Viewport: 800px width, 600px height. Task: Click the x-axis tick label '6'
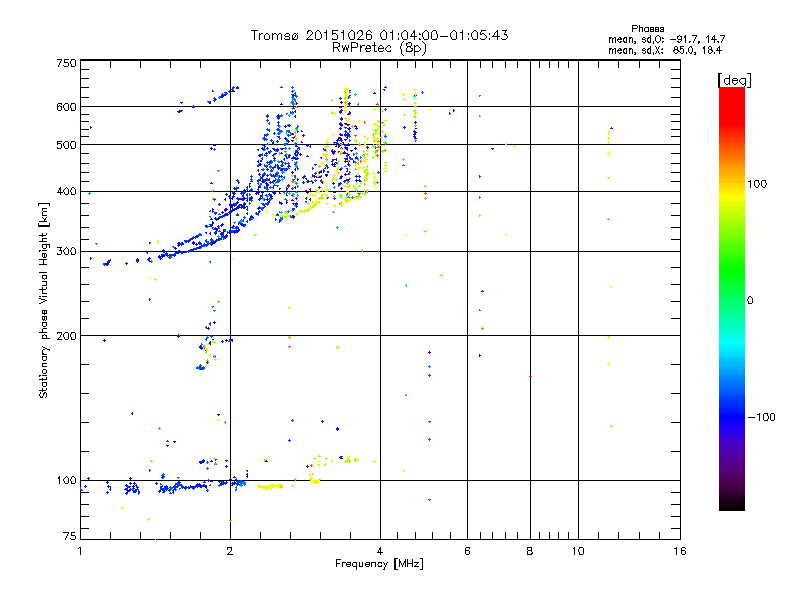click(467, 551)
